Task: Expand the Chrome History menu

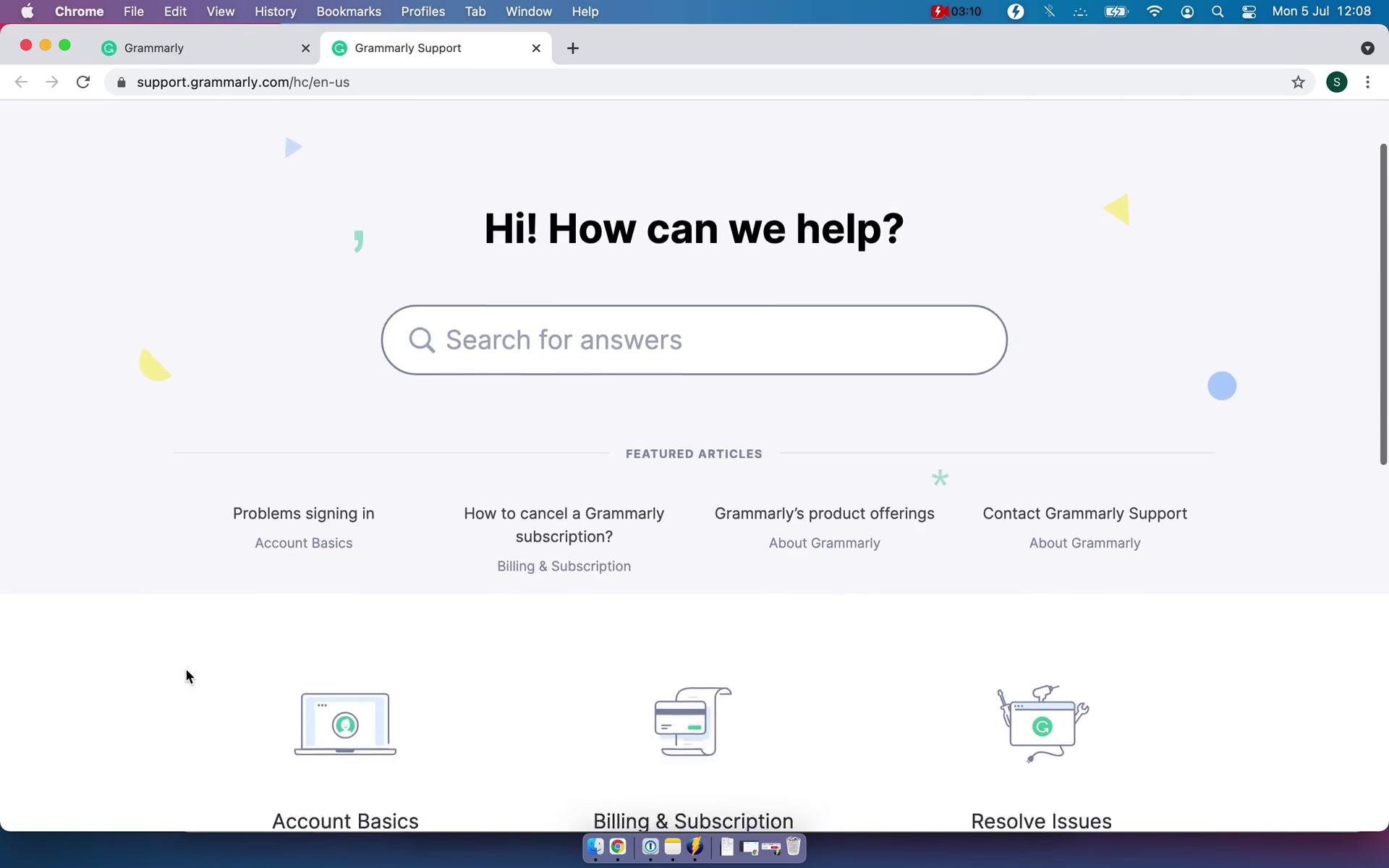Action: click(x=275, y=11)
